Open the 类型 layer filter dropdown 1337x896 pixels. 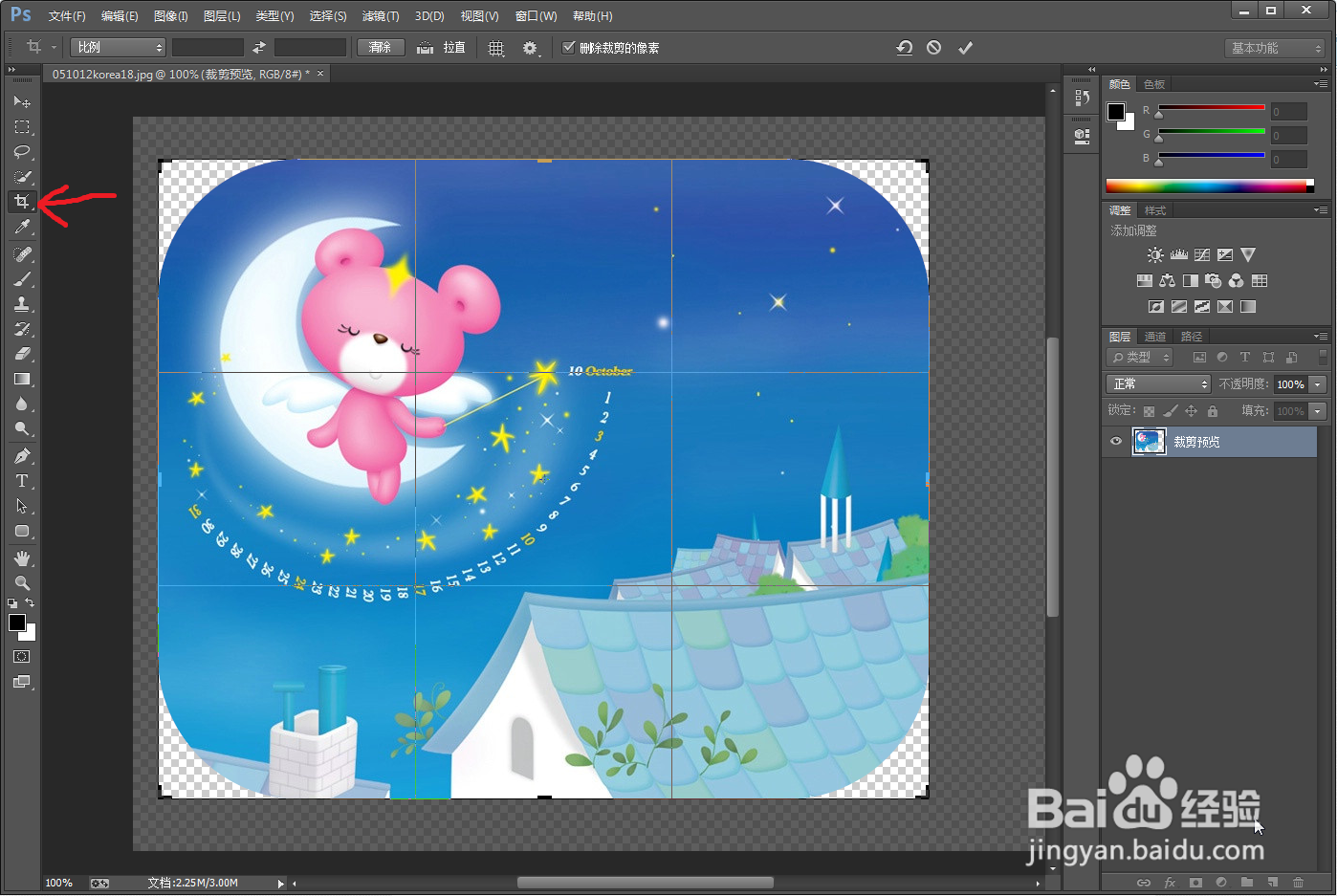[x=1140, y=358]
